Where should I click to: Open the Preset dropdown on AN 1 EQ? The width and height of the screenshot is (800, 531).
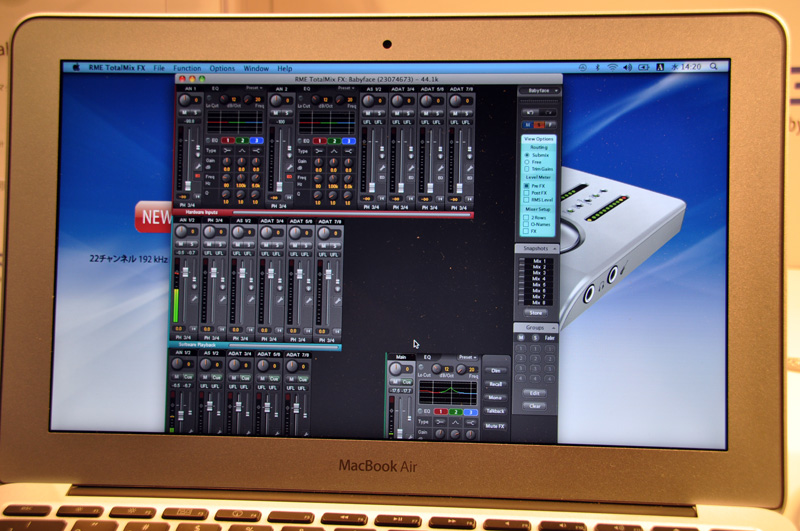[254, 89]
